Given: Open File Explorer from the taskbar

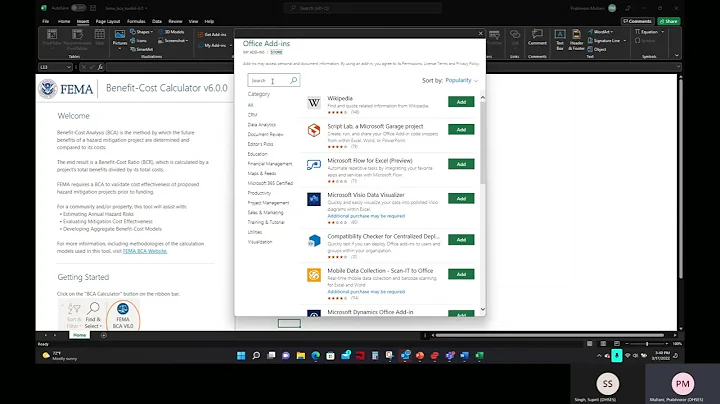Looking at the screenshot, I should (301, 355).
